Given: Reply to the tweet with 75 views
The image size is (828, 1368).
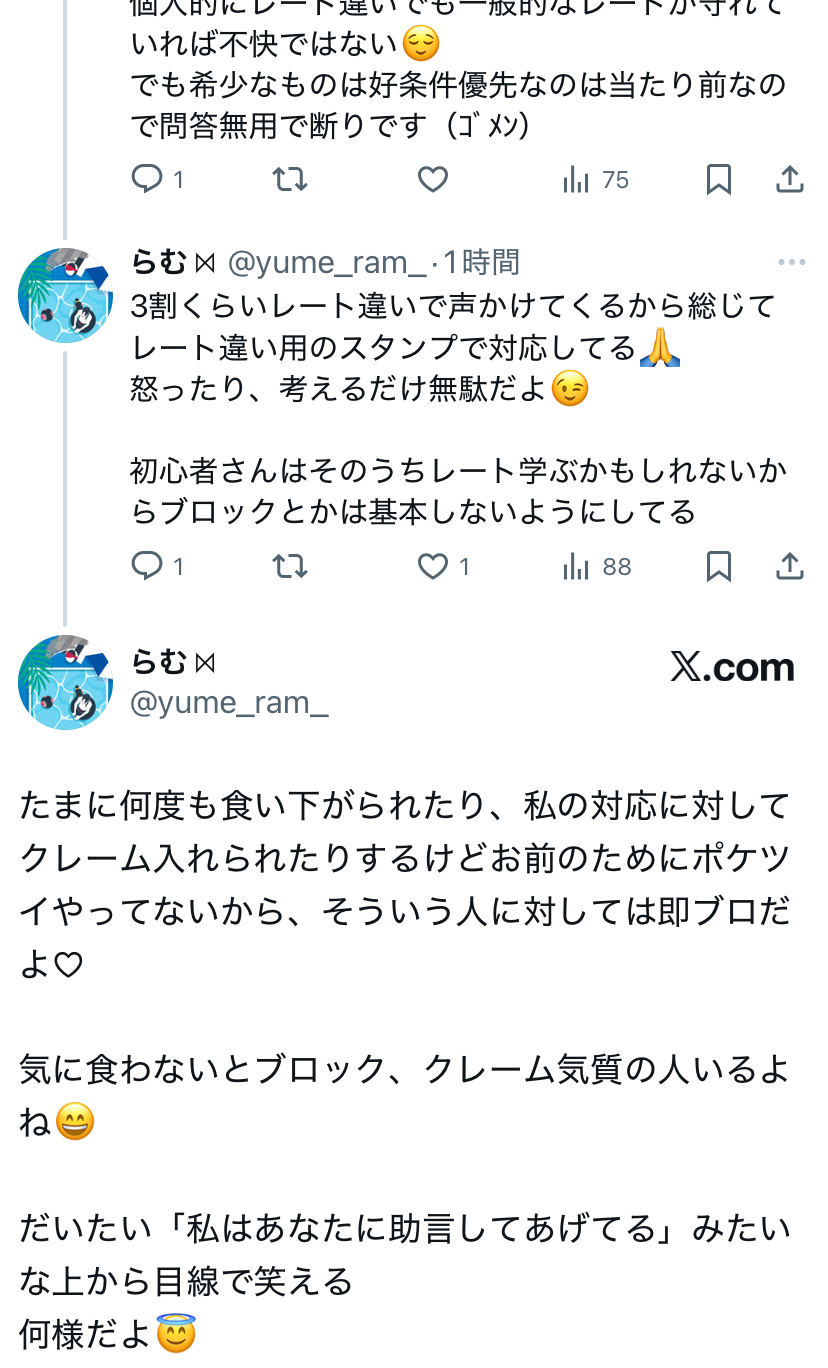Looking at the screenshot, I should click(x=148, y=180).
